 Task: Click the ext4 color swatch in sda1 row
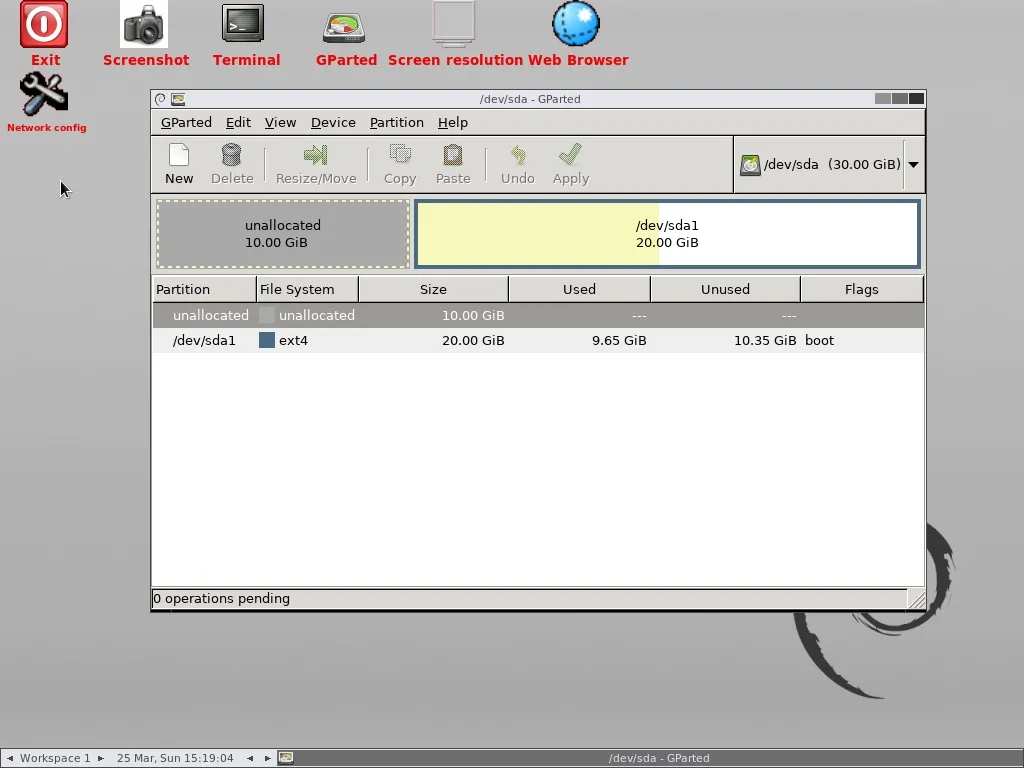(267, 340)
